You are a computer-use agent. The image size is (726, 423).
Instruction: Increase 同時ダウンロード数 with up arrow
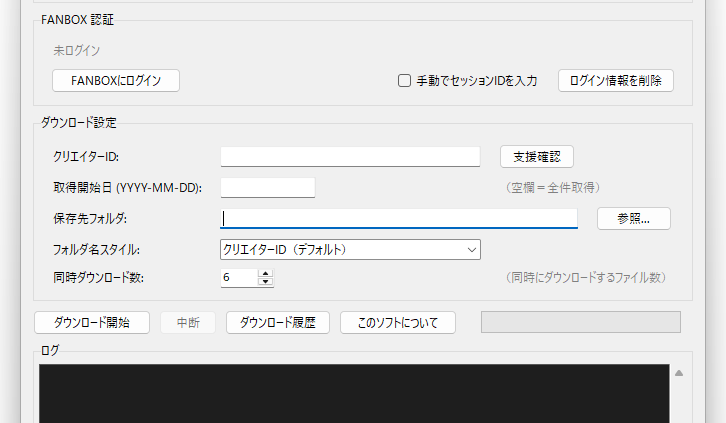(265, 274)
